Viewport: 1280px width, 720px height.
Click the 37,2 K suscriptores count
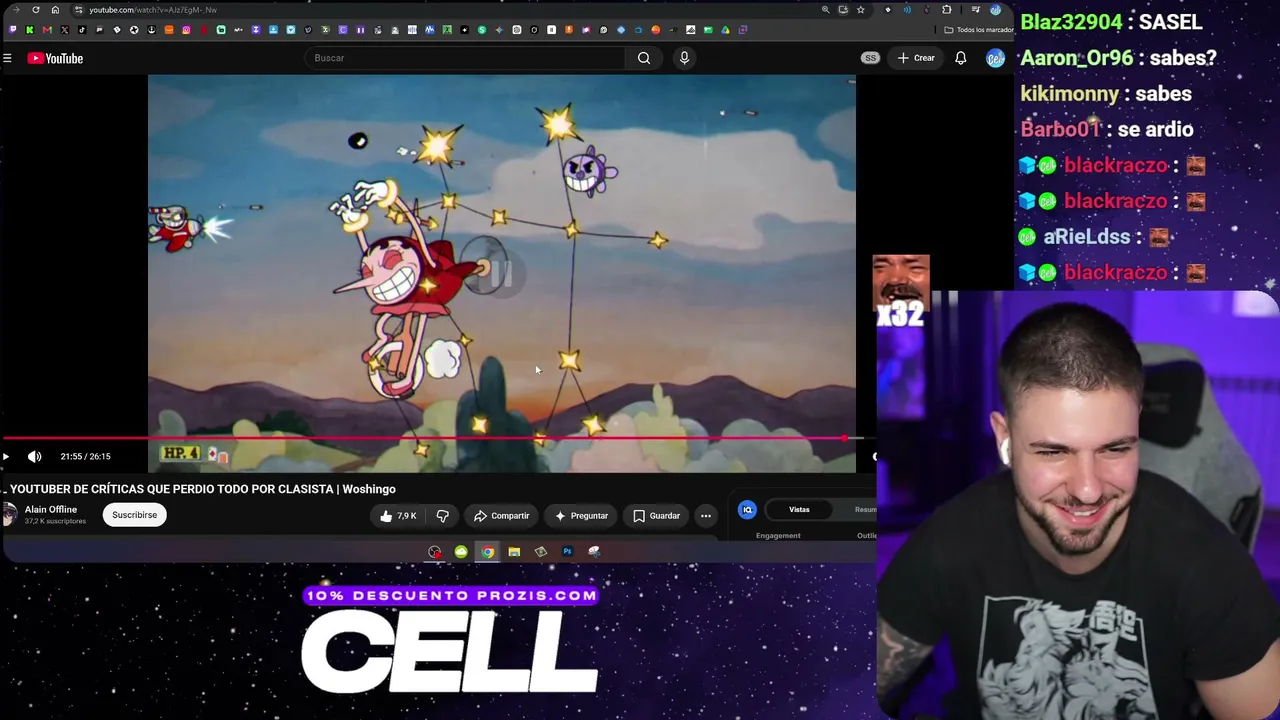point(55,521)
